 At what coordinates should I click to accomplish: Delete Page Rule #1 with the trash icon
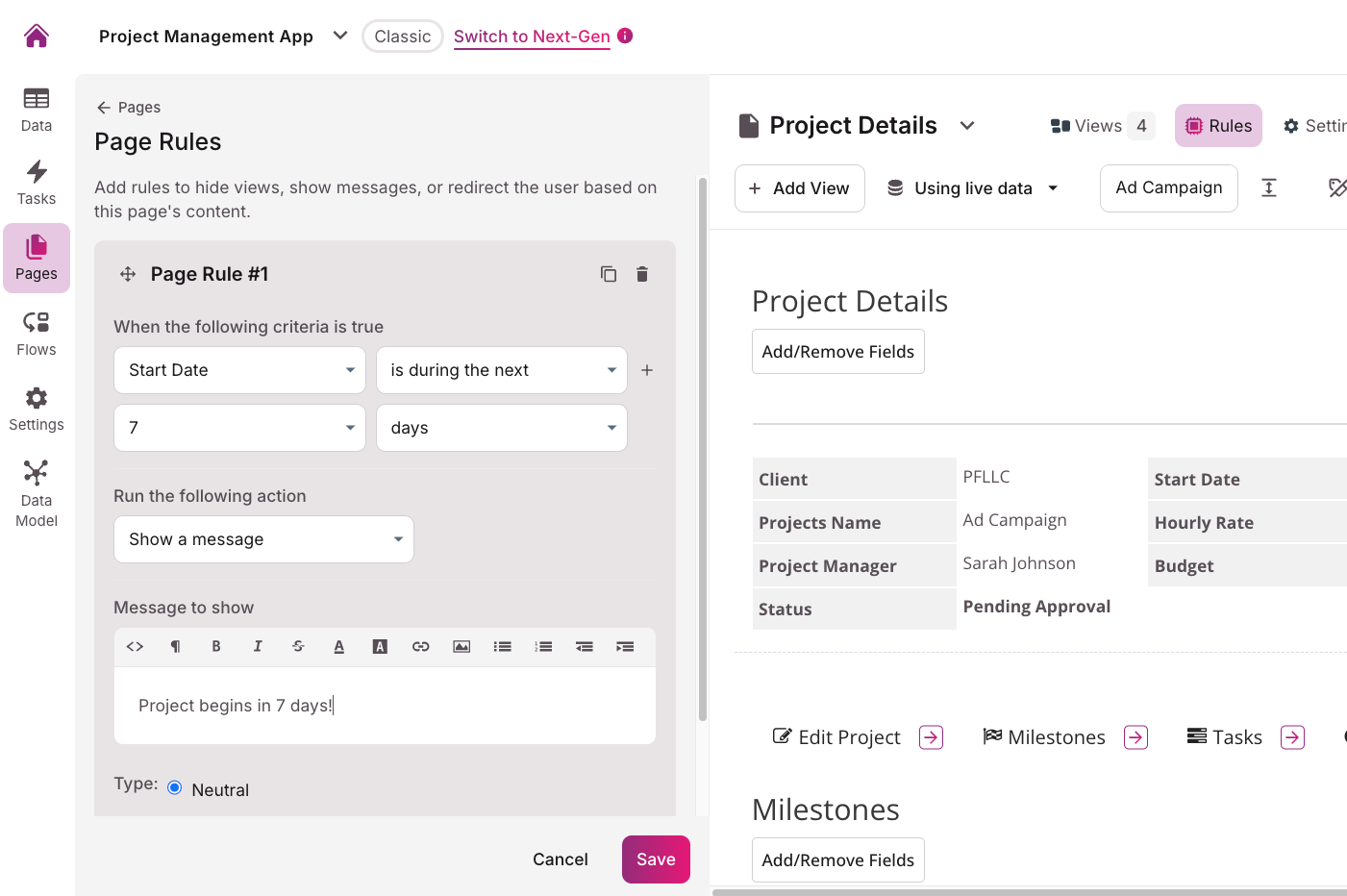click(642, 274)
